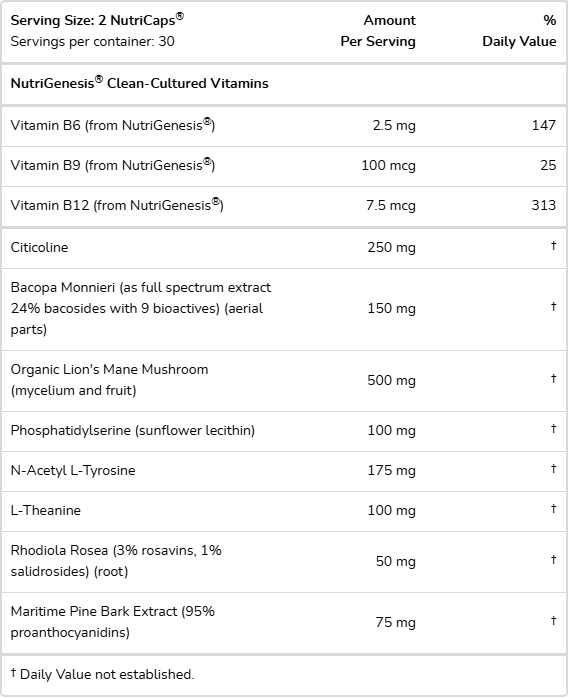Click the Amount Per Serving column header
Viewport: 568px width, 698px height.
pos(378,31)
